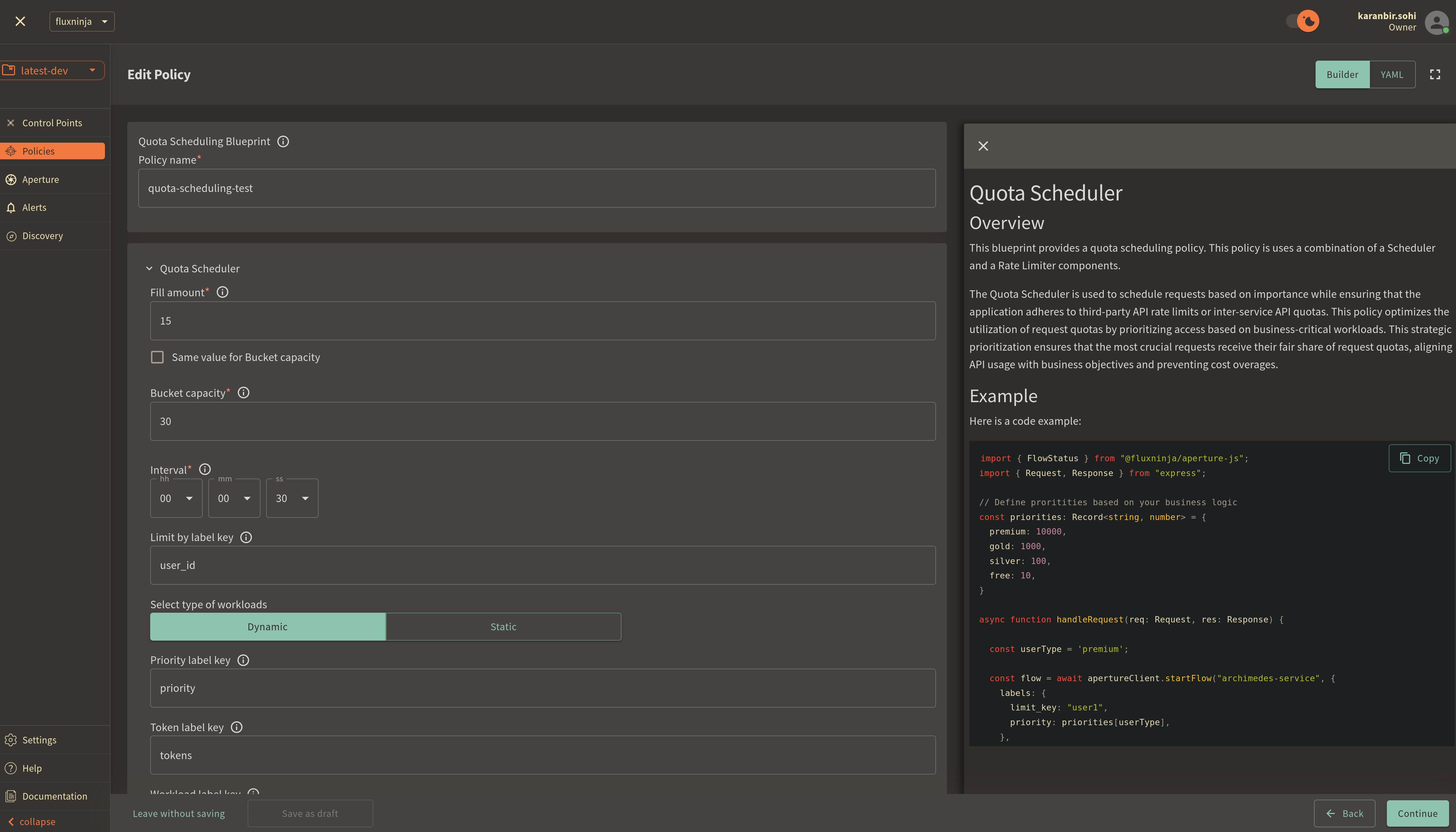Click info icon next to Priority label key
The image size is (1456, 832).
(243, 660)
